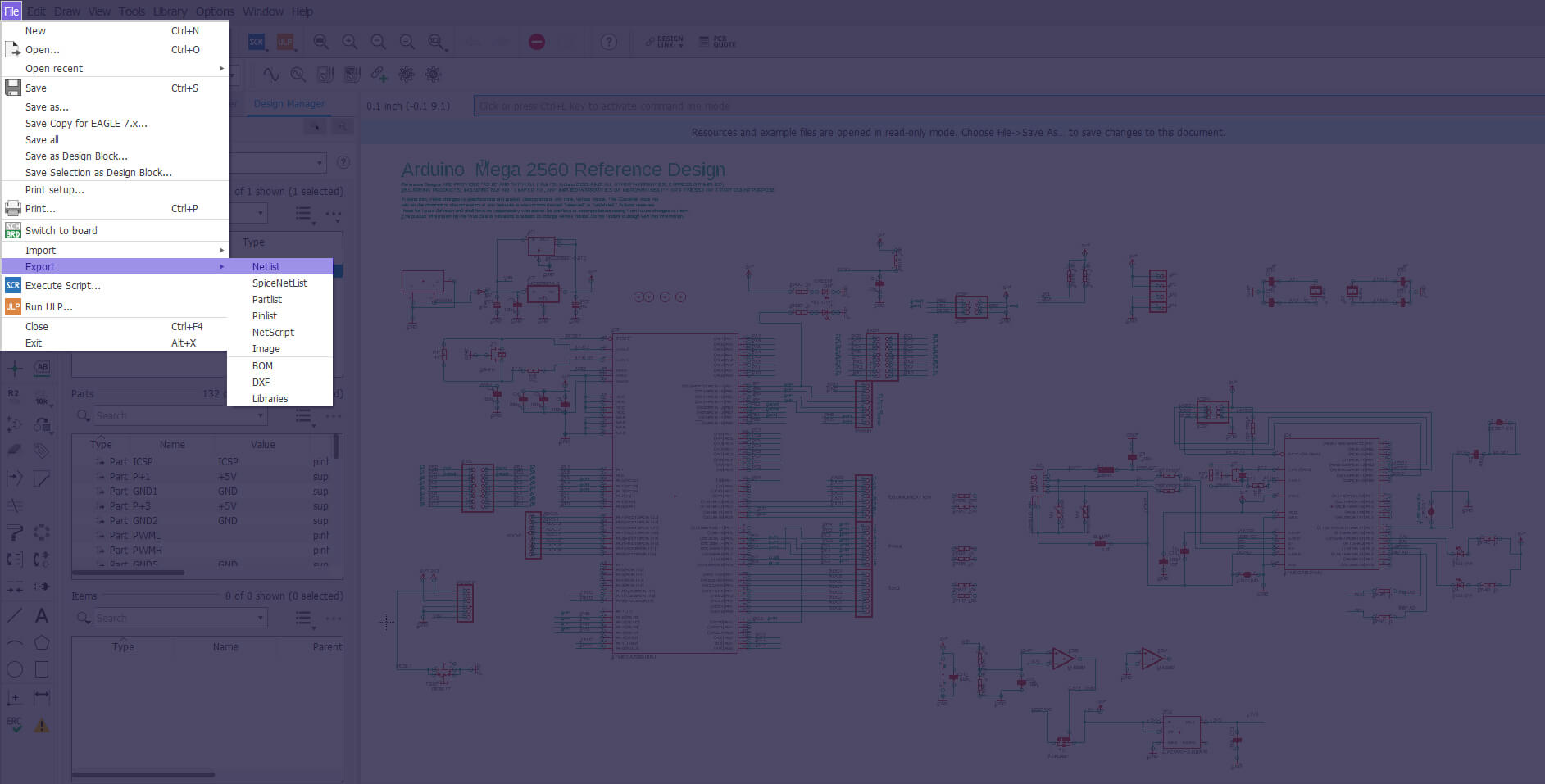This screenshot has height=784, width=1545.
Task: Choose SpiceNetList export option
Action: click(280, 283)
